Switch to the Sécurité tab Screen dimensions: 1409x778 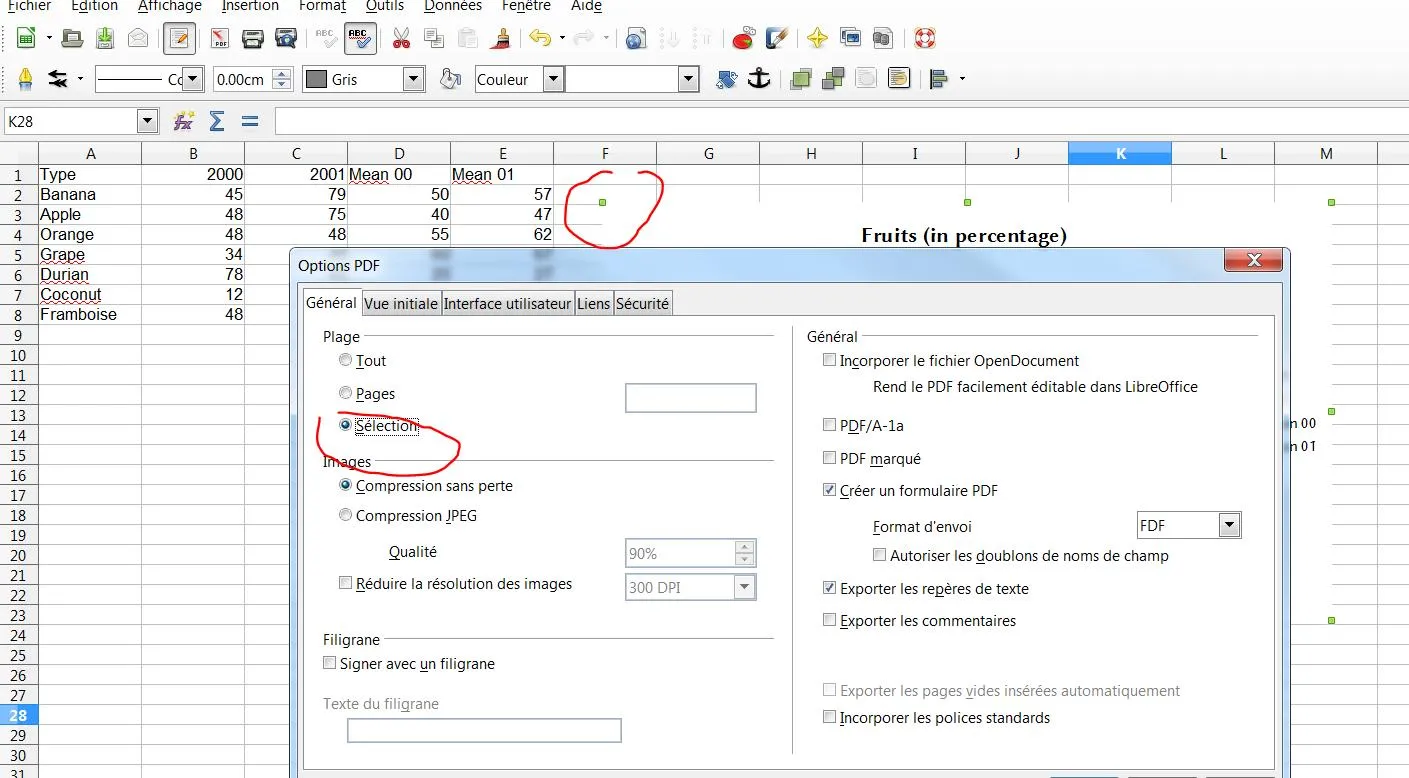coord(642,303)
